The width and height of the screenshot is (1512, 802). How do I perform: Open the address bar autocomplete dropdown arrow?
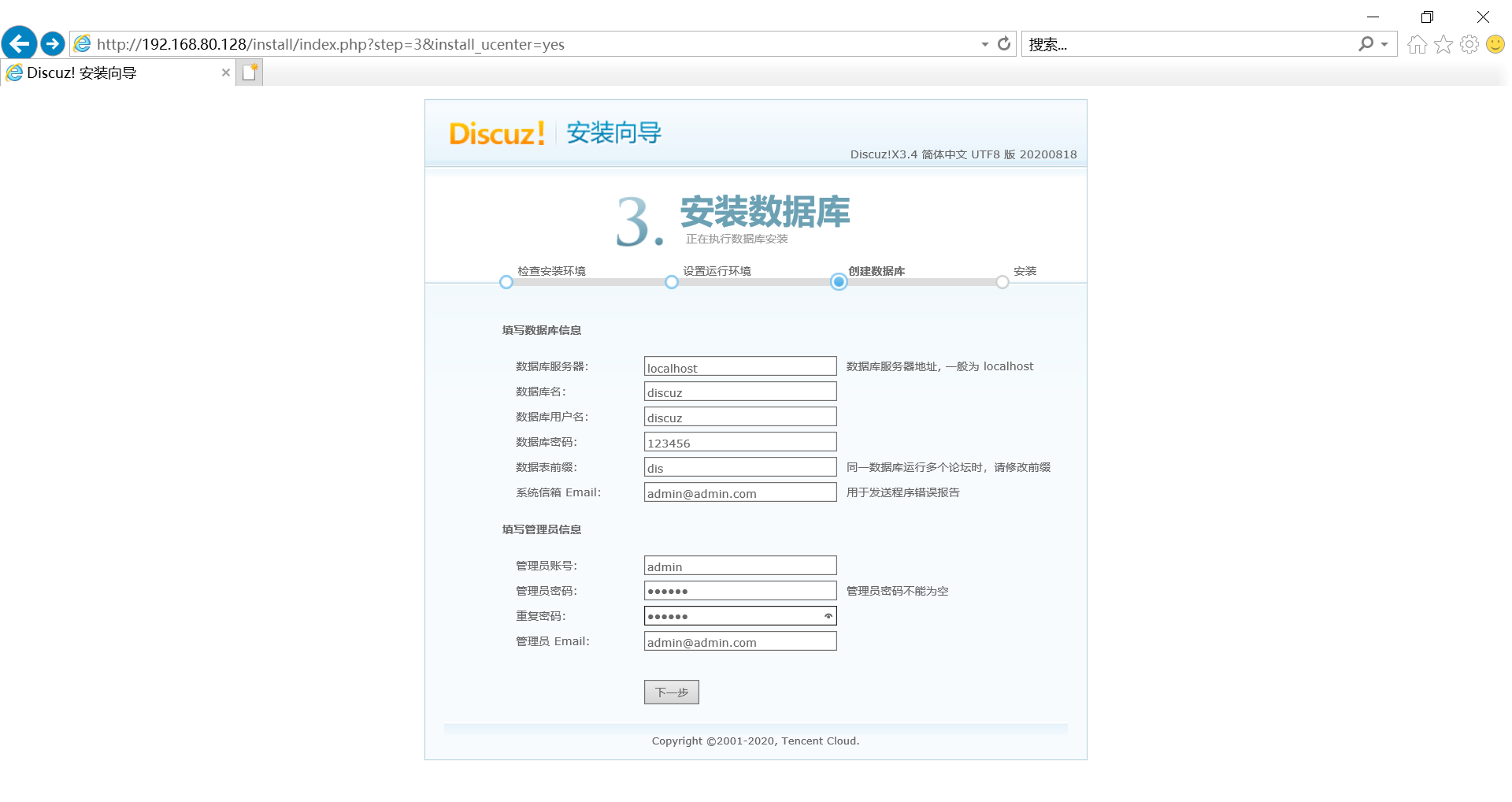[x=985, y=44]
